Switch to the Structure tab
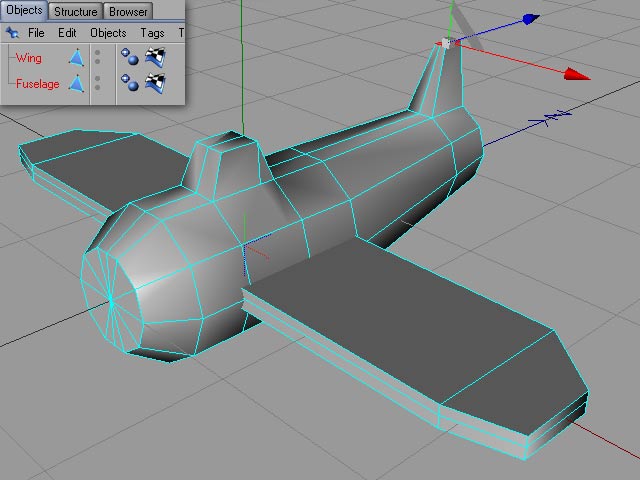Screen dimensions: 640x480 pyautogui.click(x=76, y=11)
